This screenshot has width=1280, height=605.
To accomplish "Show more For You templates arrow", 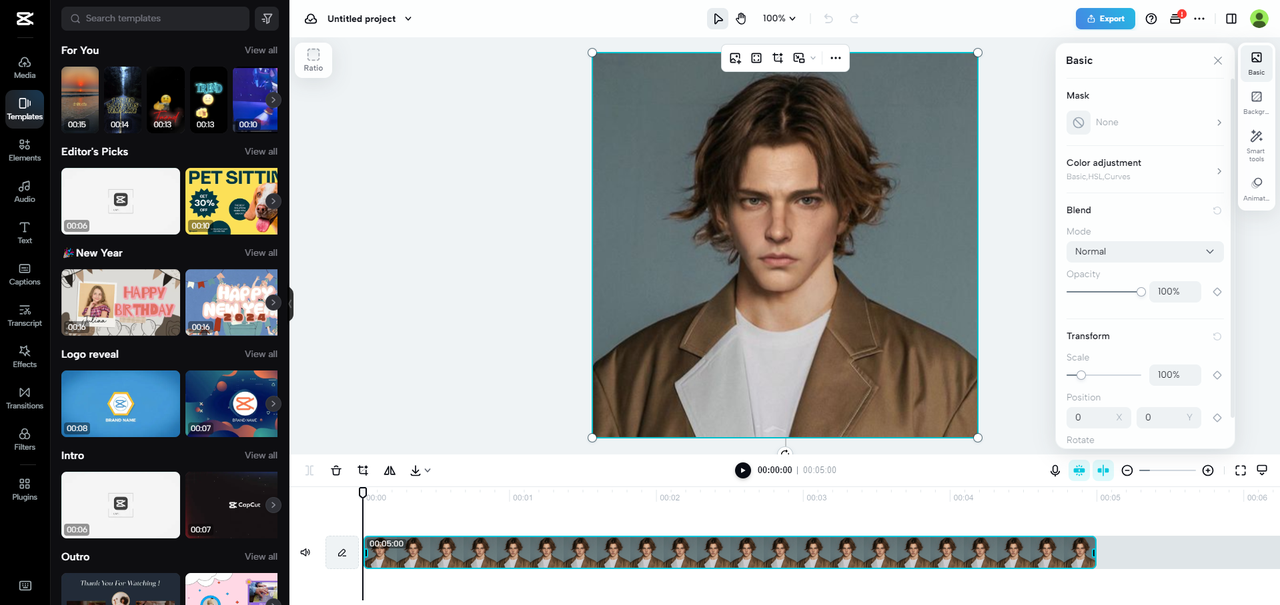I will coord(273,100).
